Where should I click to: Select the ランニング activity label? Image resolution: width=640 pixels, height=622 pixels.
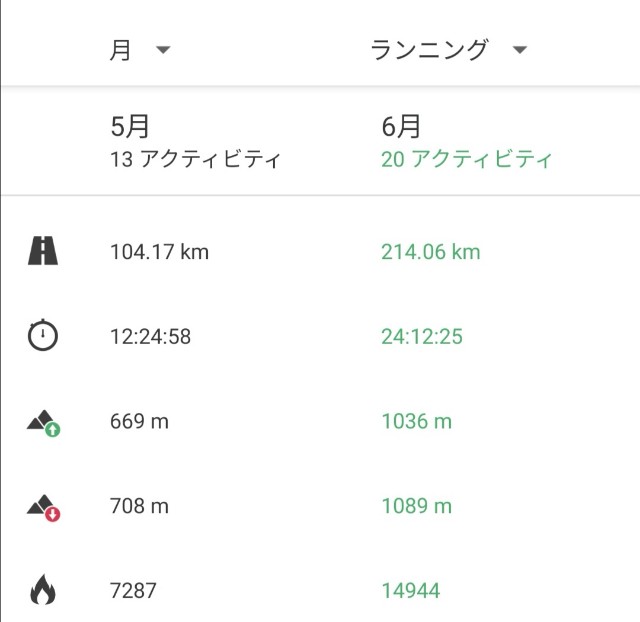(x=429, y=50)
